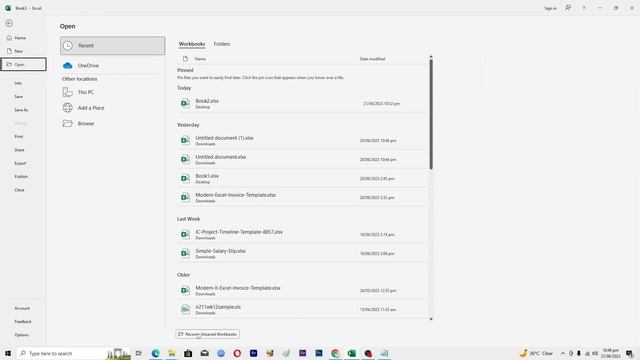Open Untitled document.xlsx

(302, 160)
